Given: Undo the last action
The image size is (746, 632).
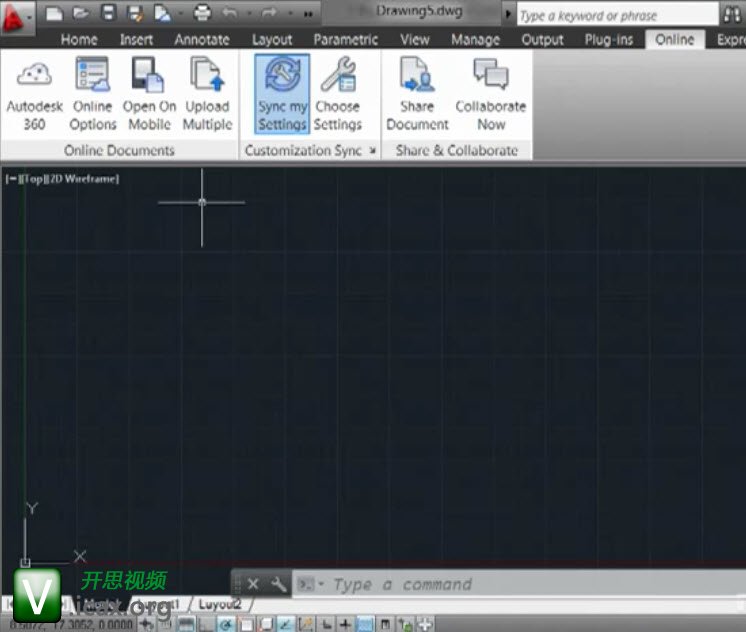Looking at the screenshot, I should tap(230, 13).
